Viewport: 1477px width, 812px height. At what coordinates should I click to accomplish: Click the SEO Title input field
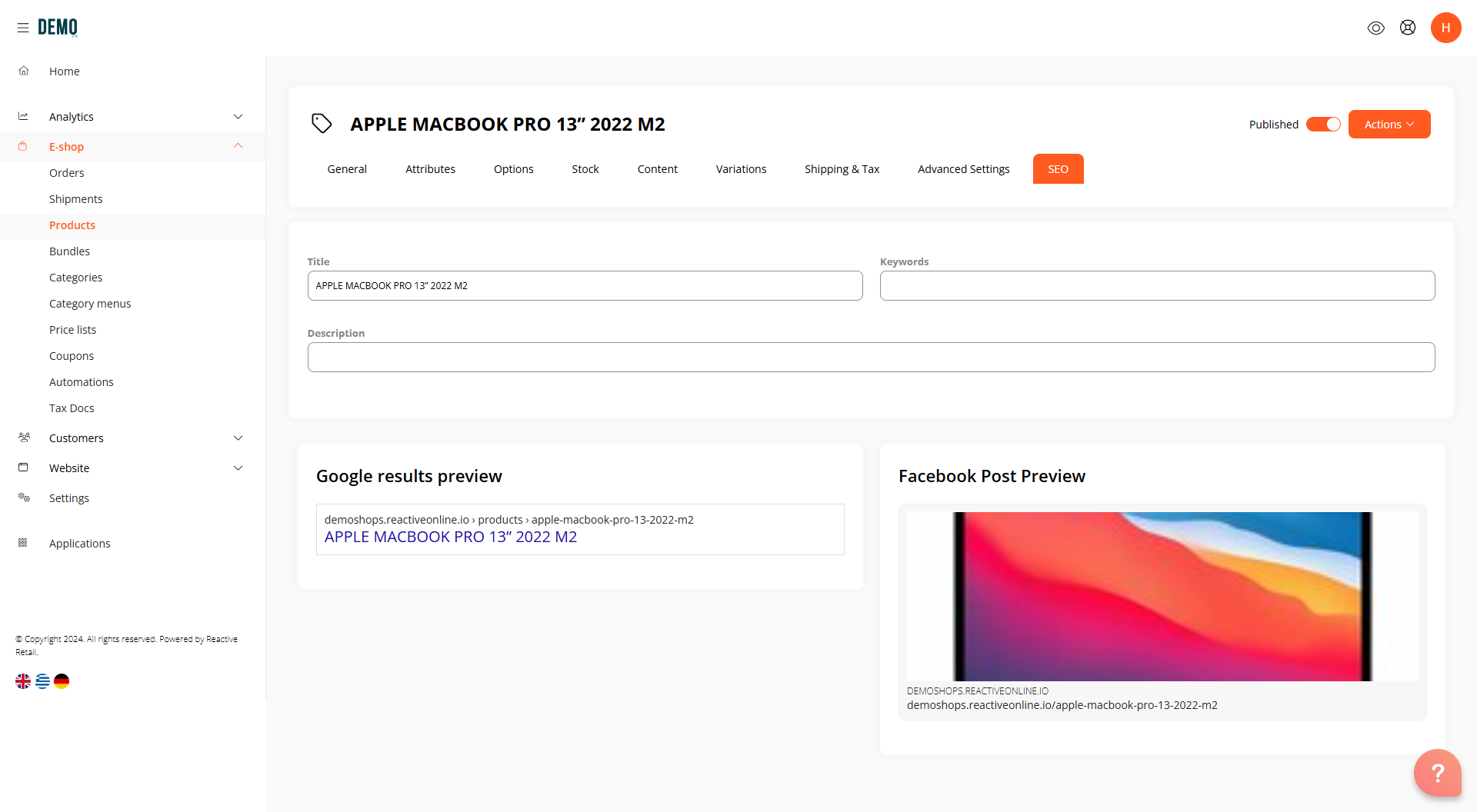point(585,285)
